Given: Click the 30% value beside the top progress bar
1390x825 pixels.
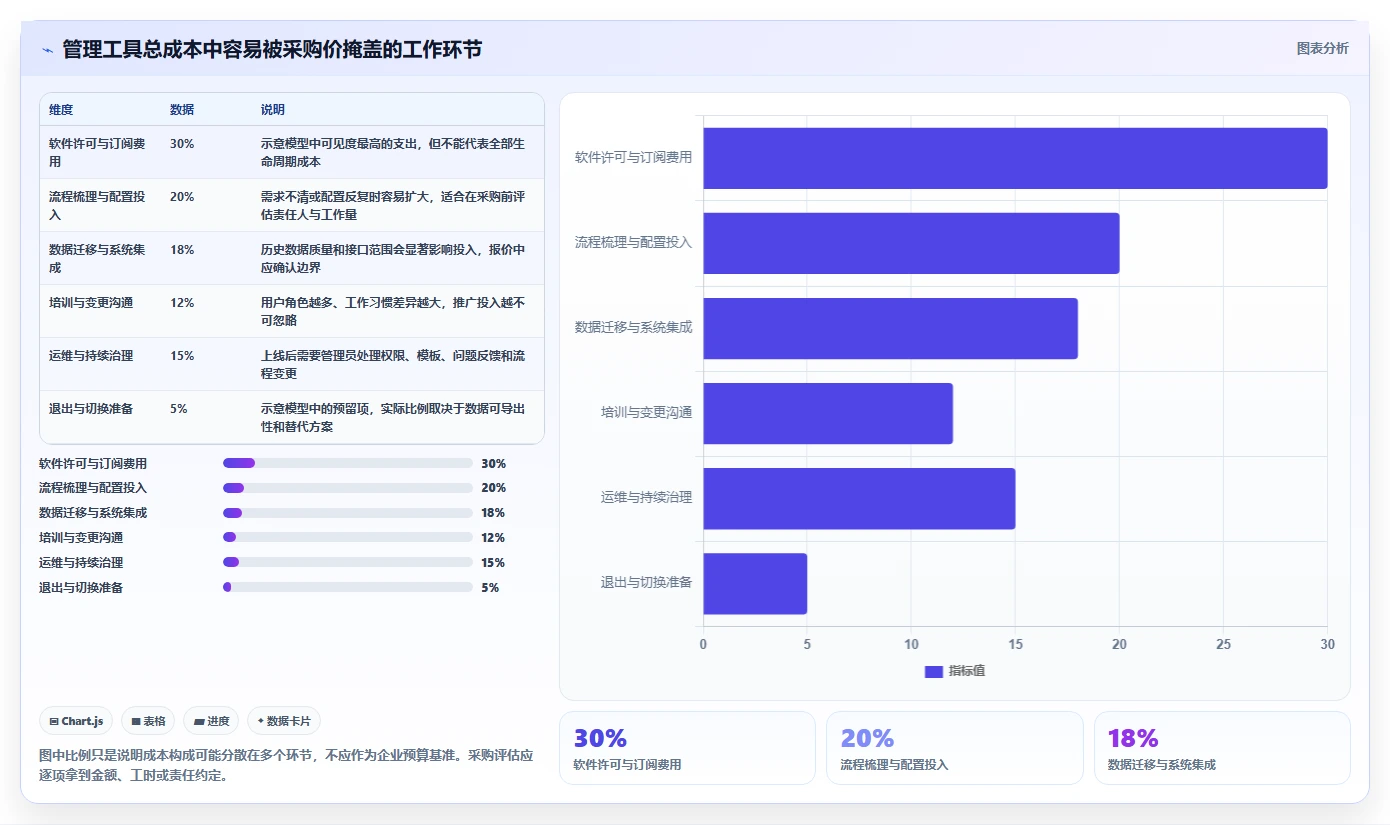Looking at the screenshot, I should click(494, 463).
